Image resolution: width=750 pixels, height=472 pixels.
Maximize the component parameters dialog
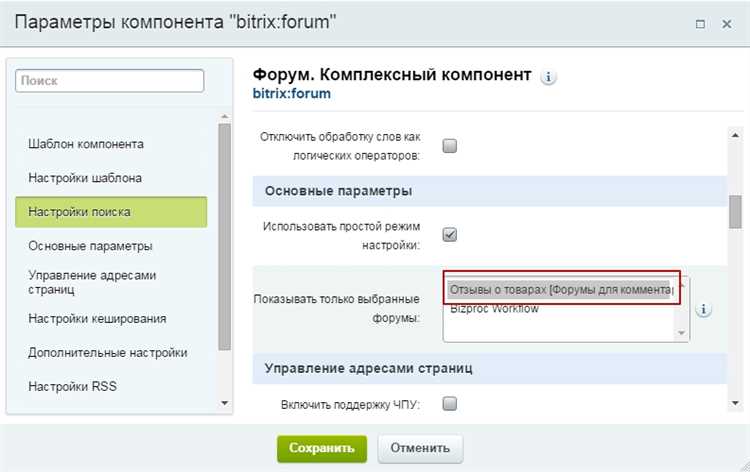point(700,24)
